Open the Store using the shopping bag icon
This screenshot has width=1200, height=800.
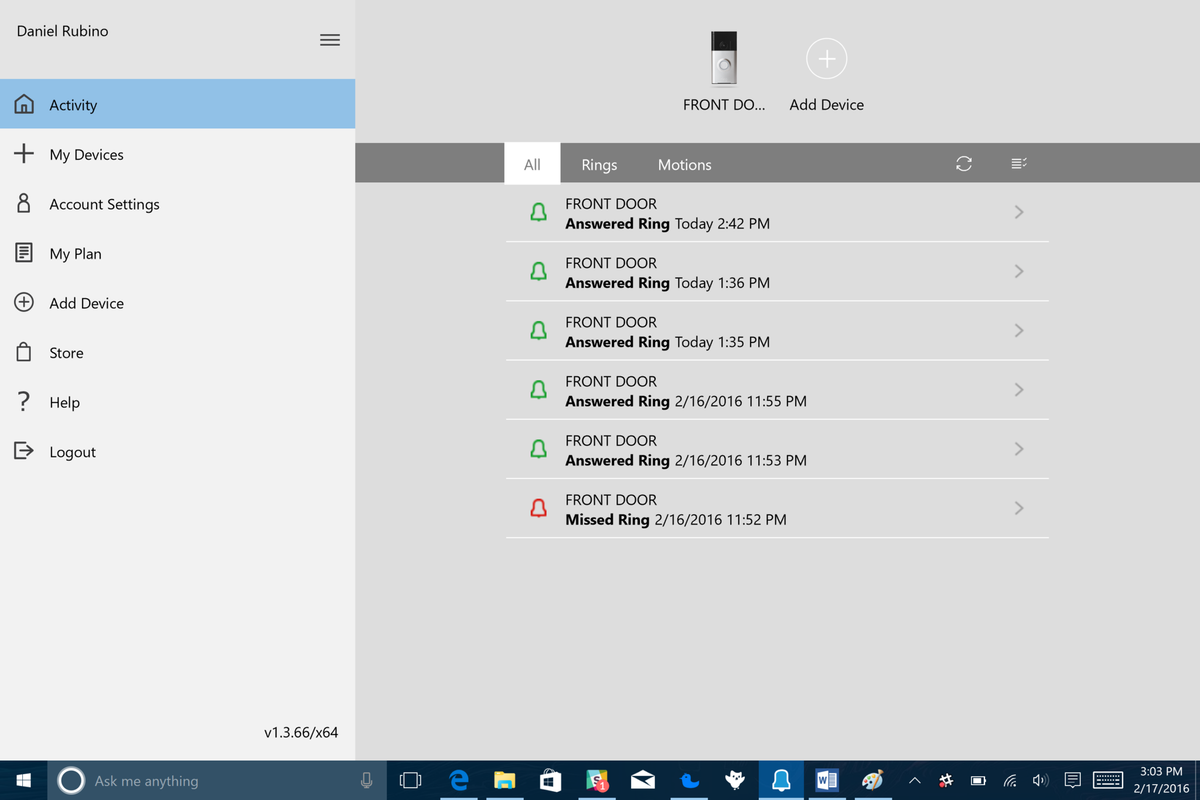point(24,352)
